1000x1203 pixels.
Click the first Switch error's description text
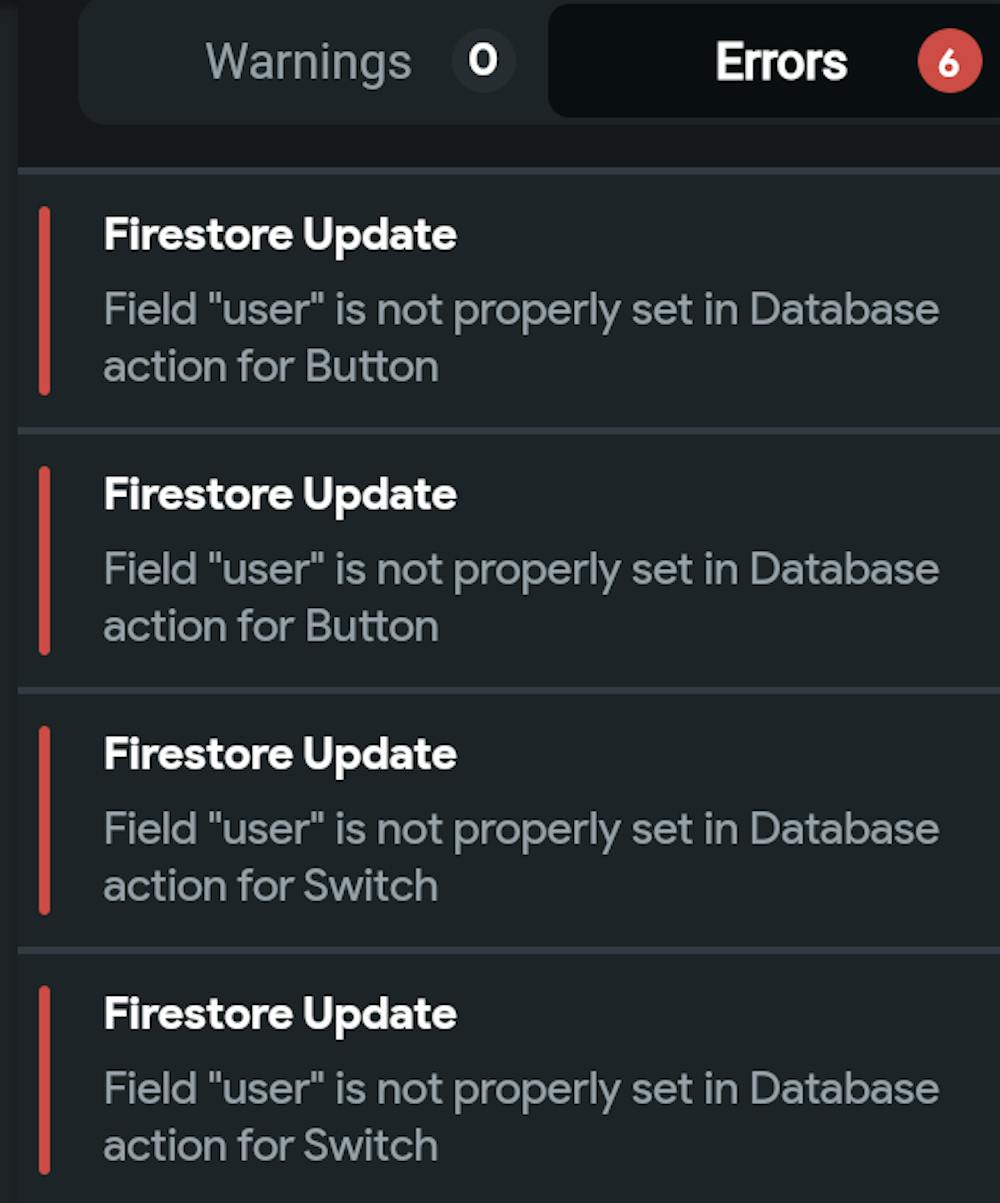pos(520,858)
